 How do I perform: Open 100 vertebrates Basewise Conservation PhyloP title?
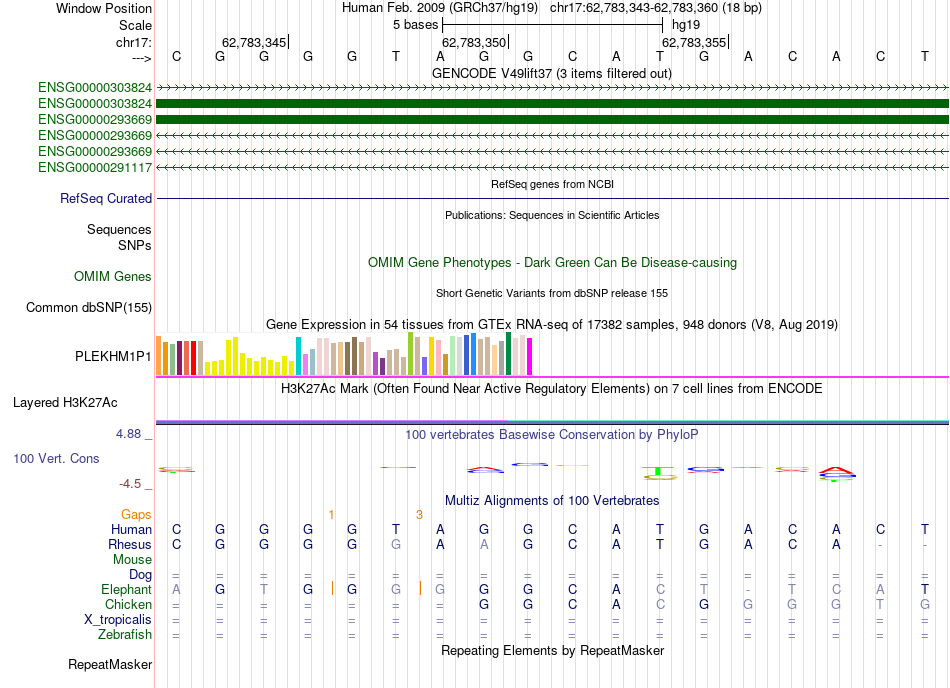552,435
